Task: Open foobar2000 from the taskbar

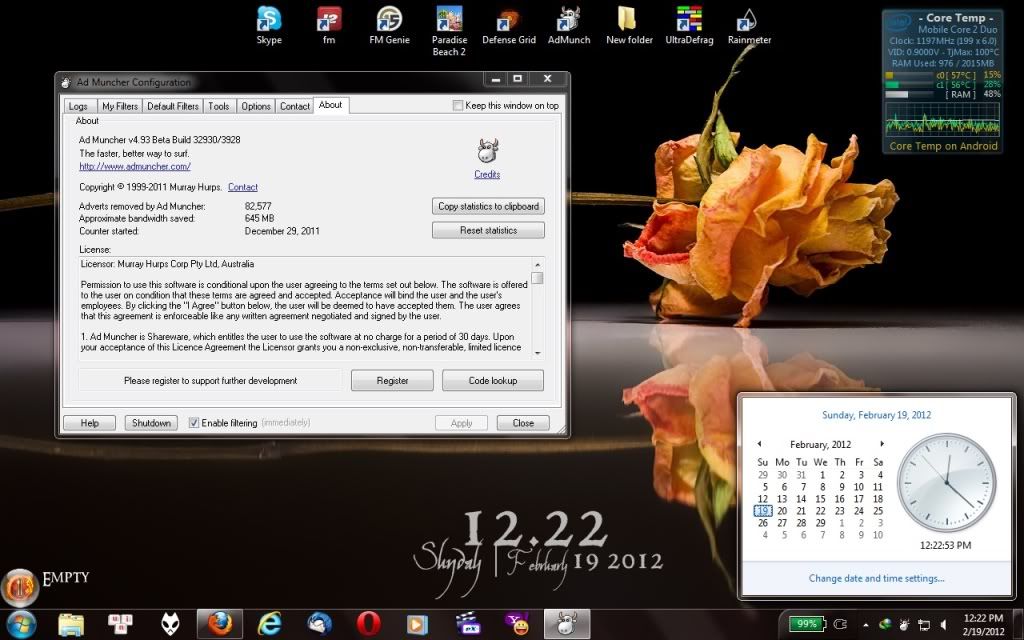Action: [x=170, y=624]
